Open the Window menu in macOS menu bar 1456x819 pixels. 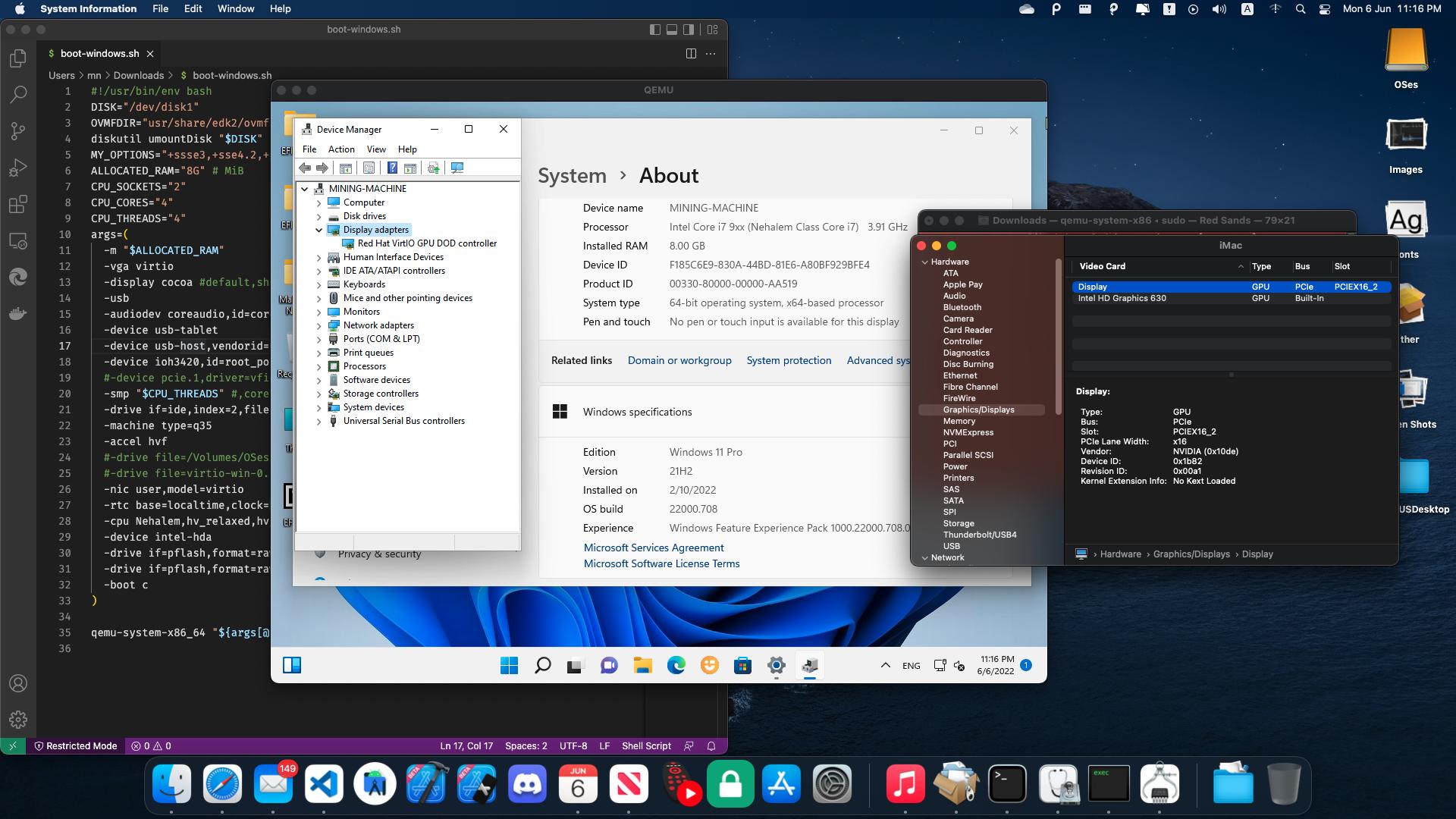[236, 9]
